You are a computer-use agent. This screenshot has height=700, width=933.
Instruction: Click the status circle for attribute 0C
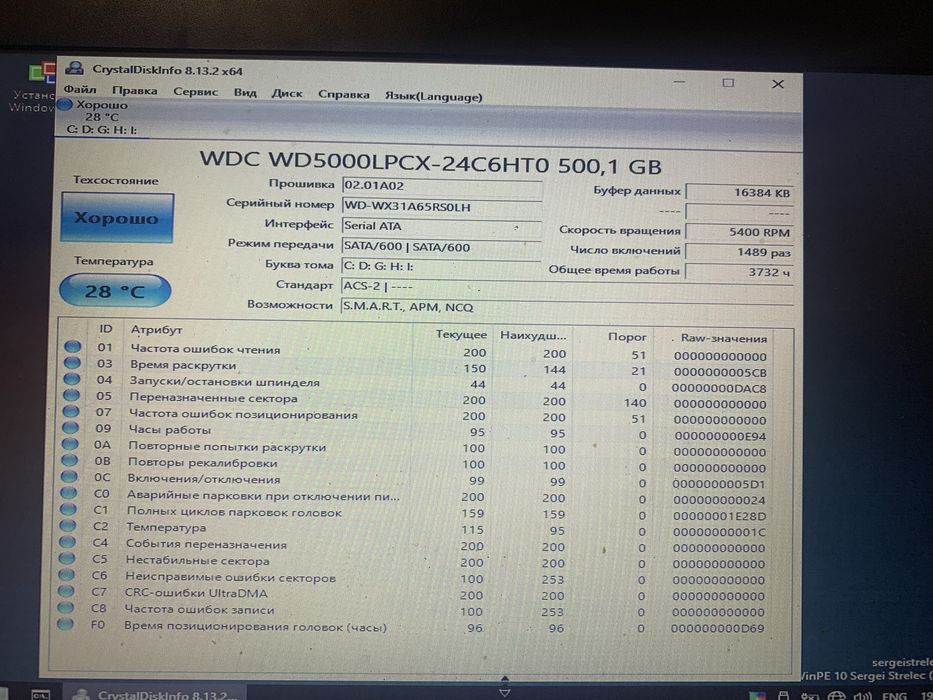[69, 476]
